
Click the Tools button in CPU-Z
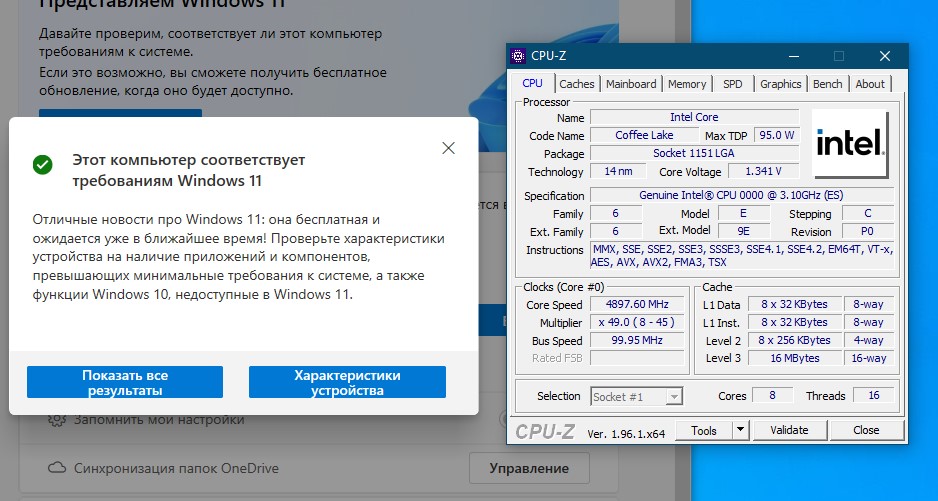[x=704, y=430]
